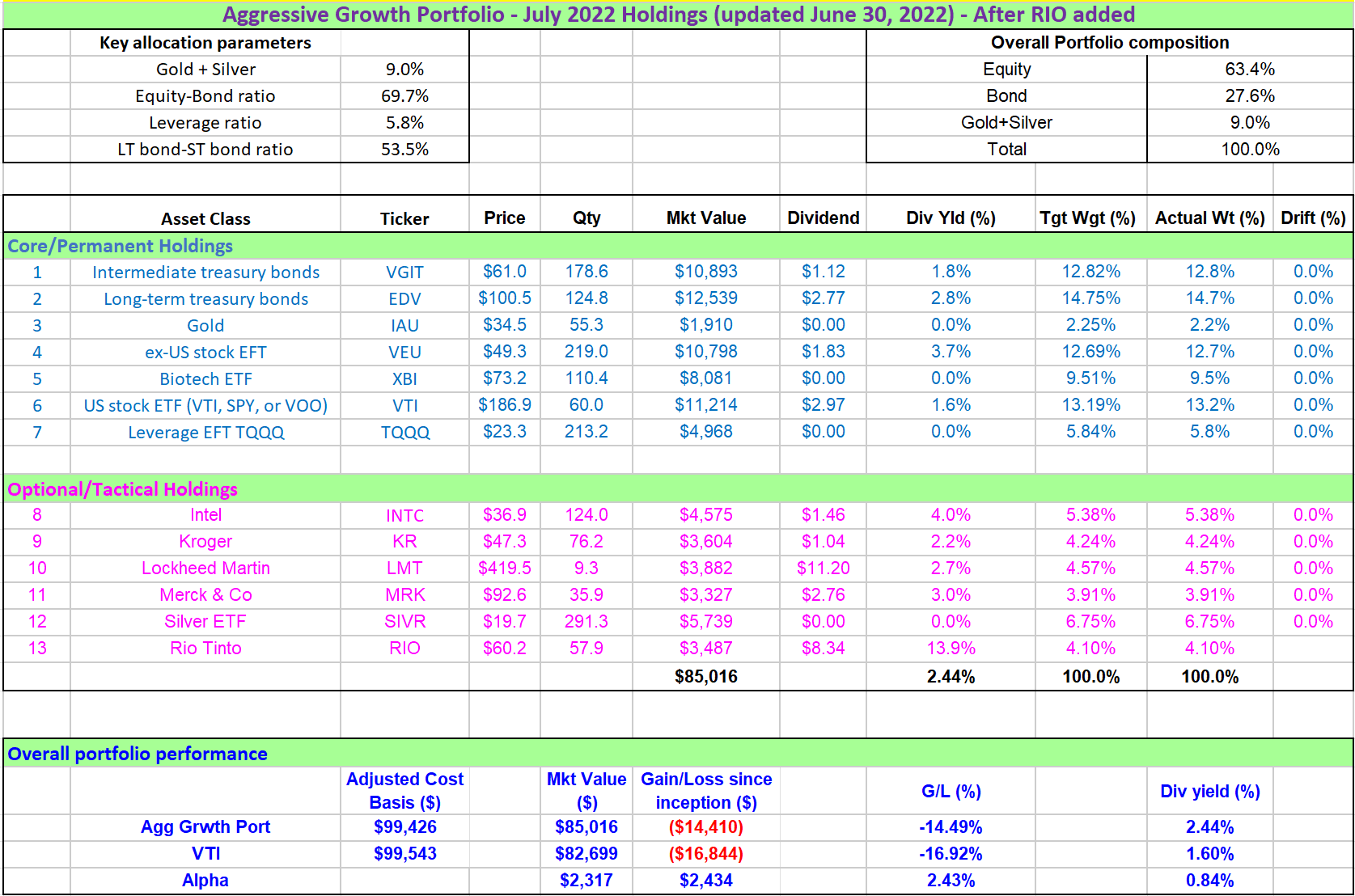Select the EDV ticker cell

pos(404,299)
